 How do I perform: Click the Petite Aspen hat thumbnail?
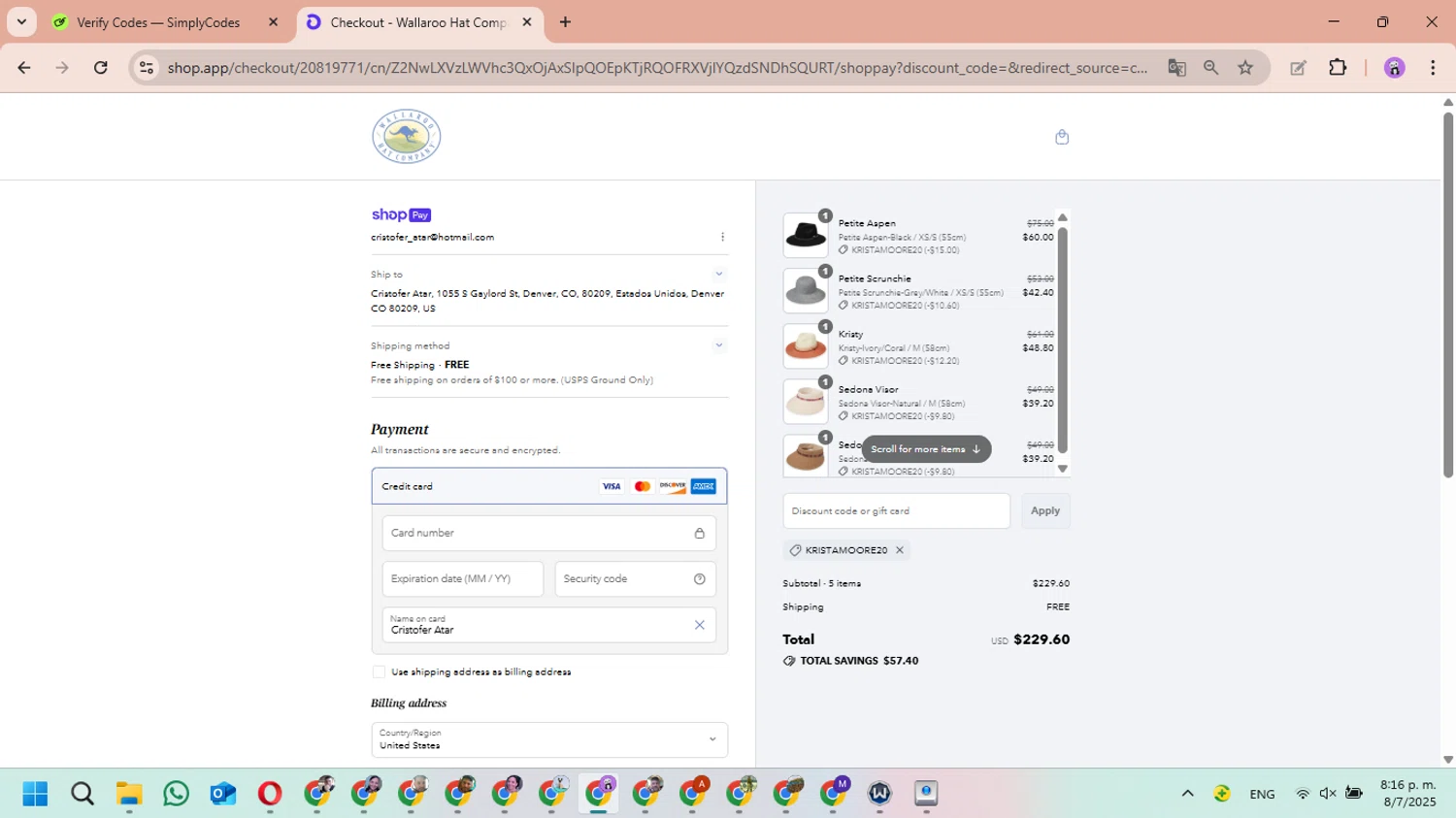(806, 236)
